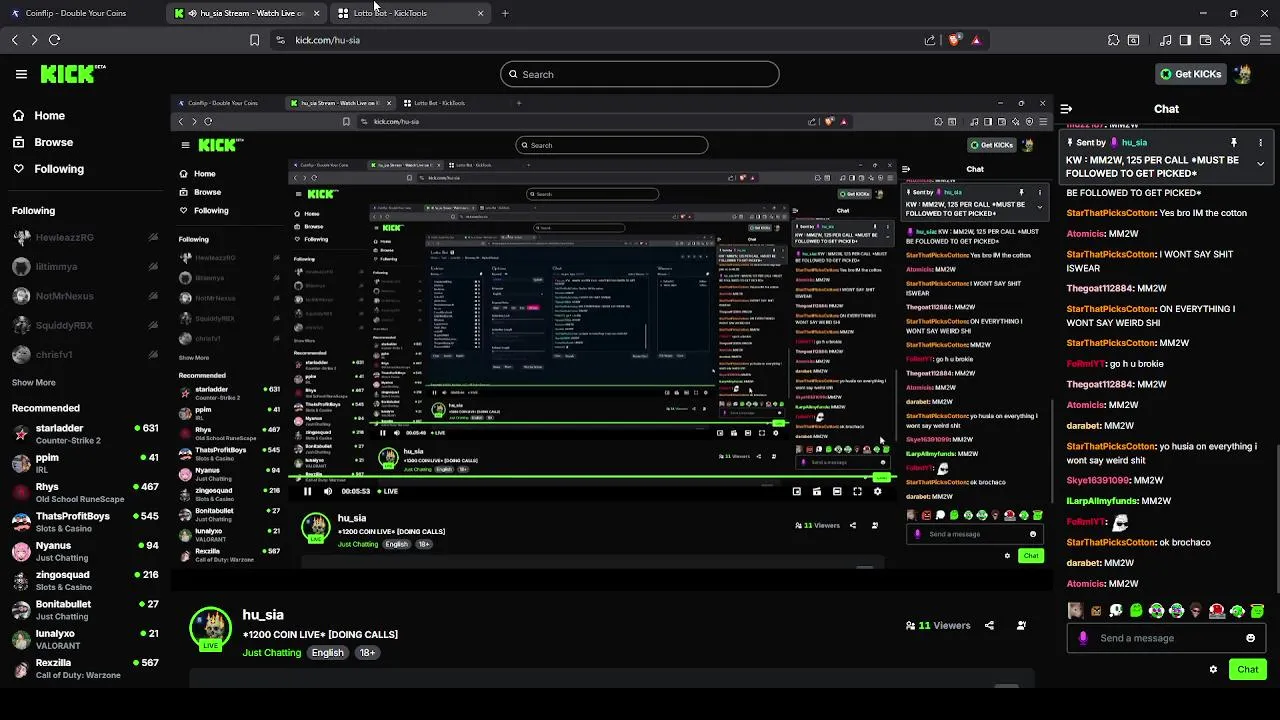Open Browse in Kick sidebar

(43, 142)
